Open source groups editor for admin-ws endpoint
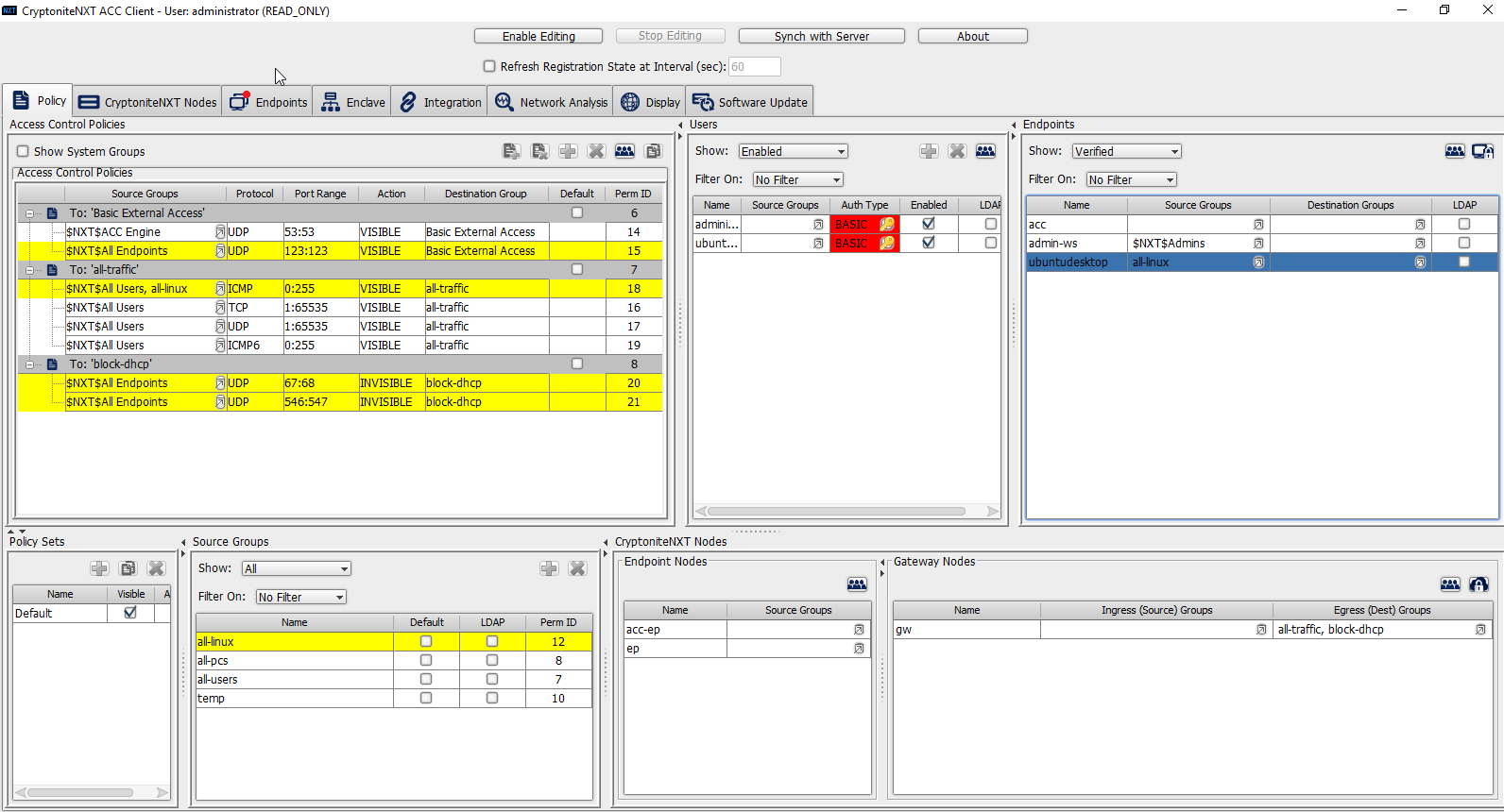 [1258, 244]
